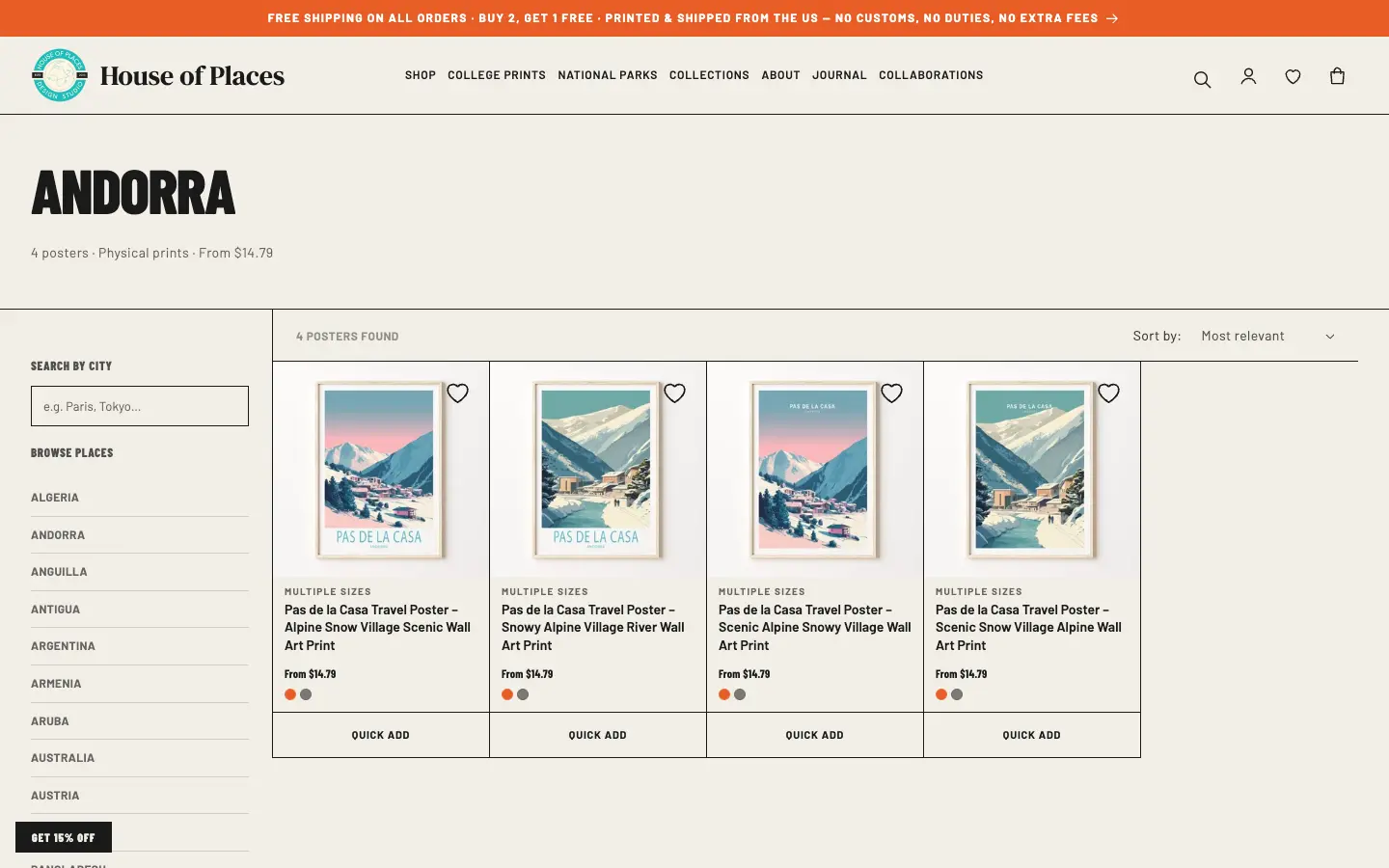Select gray swatch on Scenic Snow Village Alpine poster
1389x868 pixels.
(957, 694)
